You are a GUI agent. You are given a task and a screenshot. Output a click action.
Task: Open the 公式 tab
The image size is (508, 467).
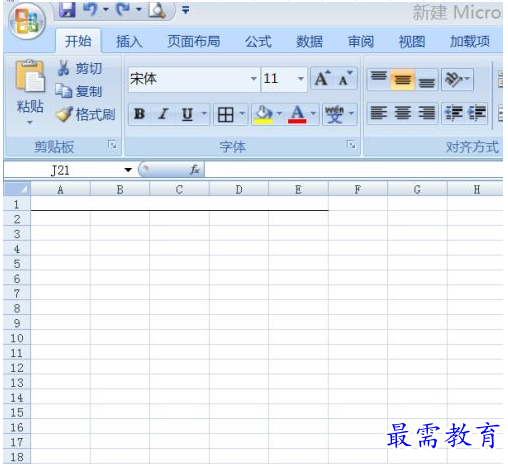click(258, 42)
